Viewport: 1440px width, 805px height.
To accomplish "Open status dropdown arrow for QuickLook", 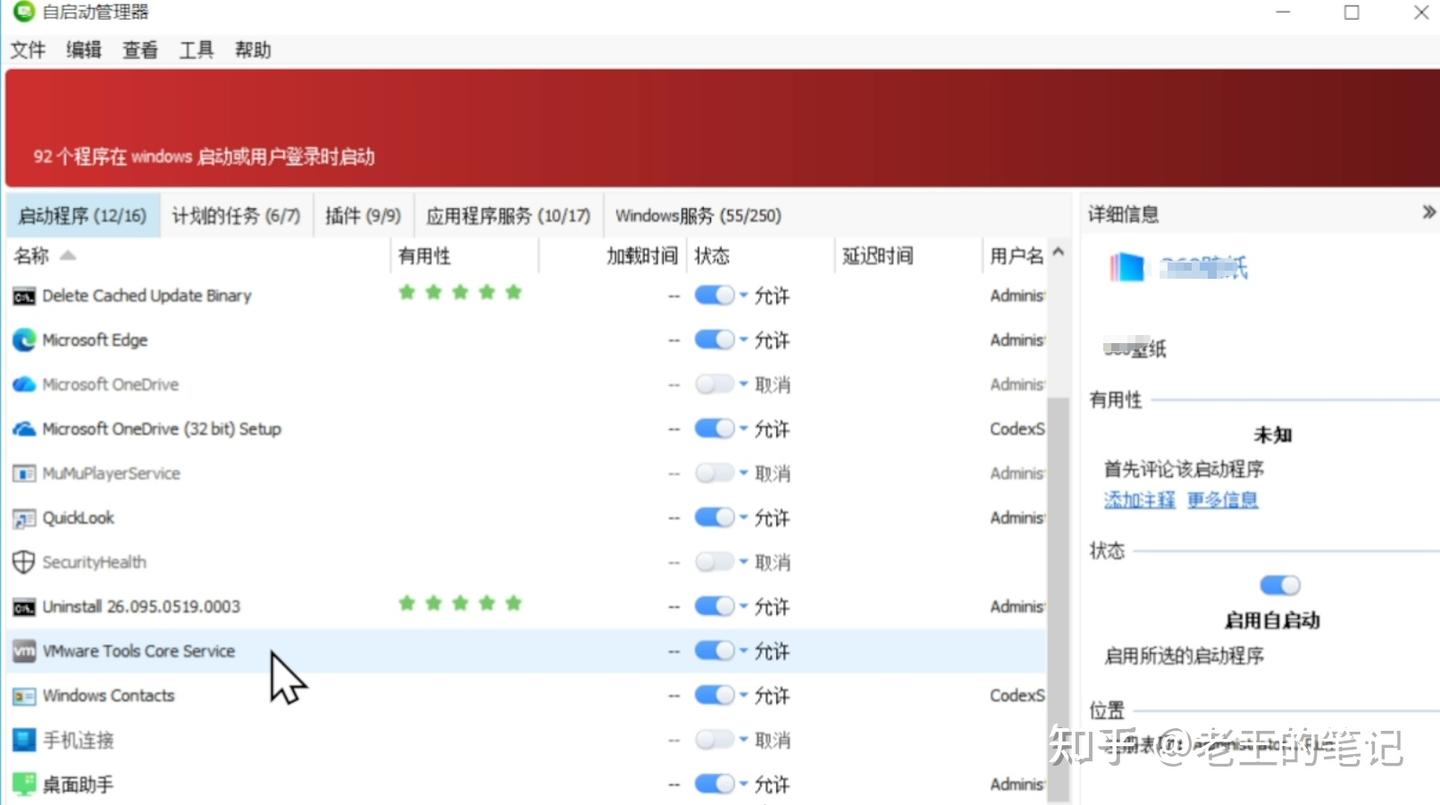I will (x=744, y=518).
